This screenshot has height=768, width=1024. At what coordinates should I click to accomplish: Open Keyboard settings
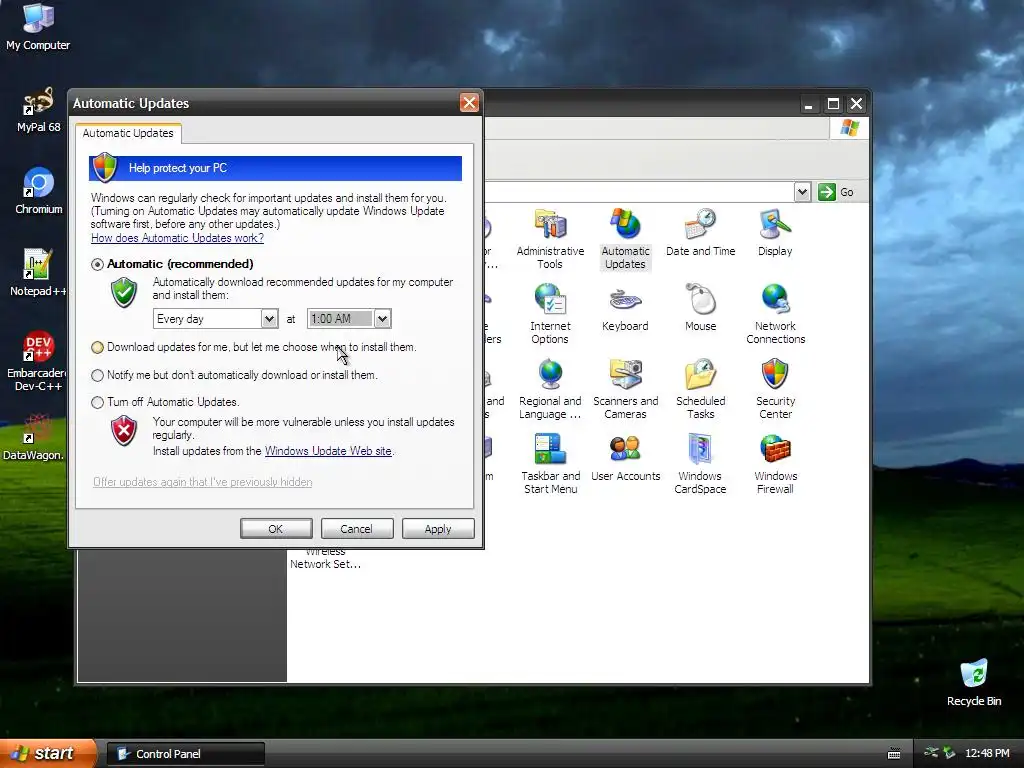(x=625, y=308)
